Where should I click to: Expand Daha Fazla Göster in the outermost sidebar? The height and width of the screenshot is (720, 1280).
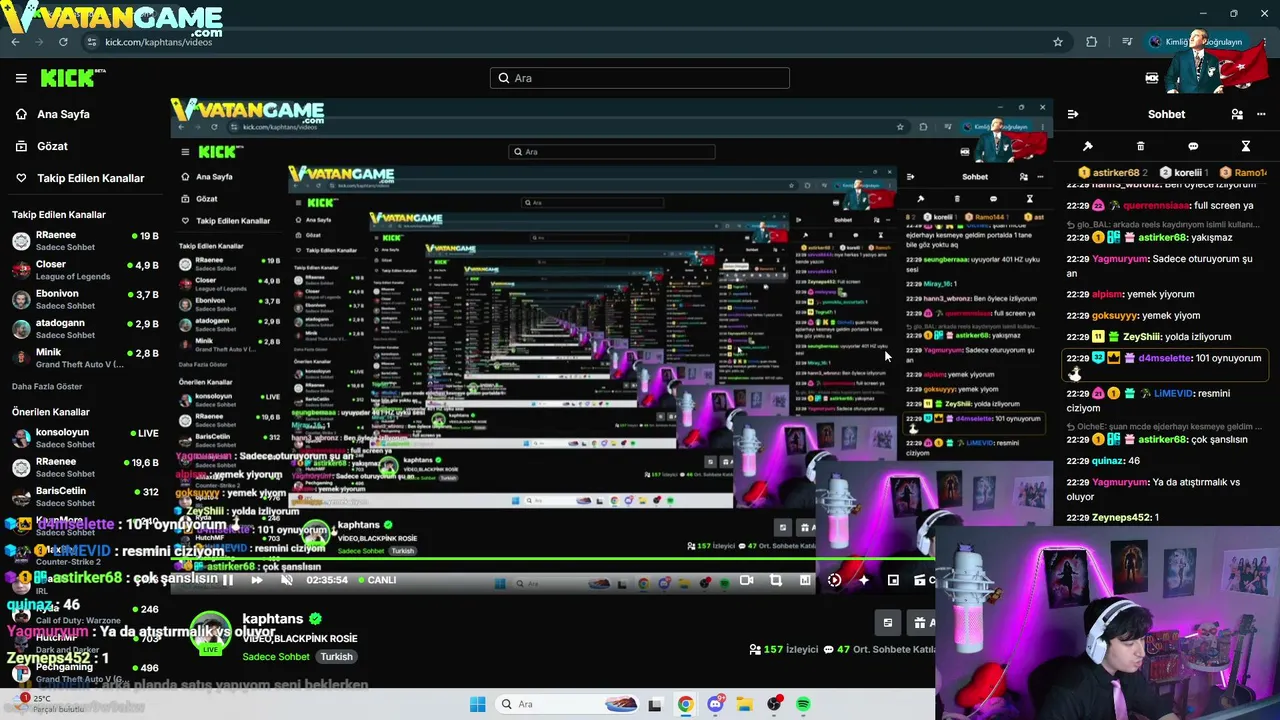tap(47, 387)
